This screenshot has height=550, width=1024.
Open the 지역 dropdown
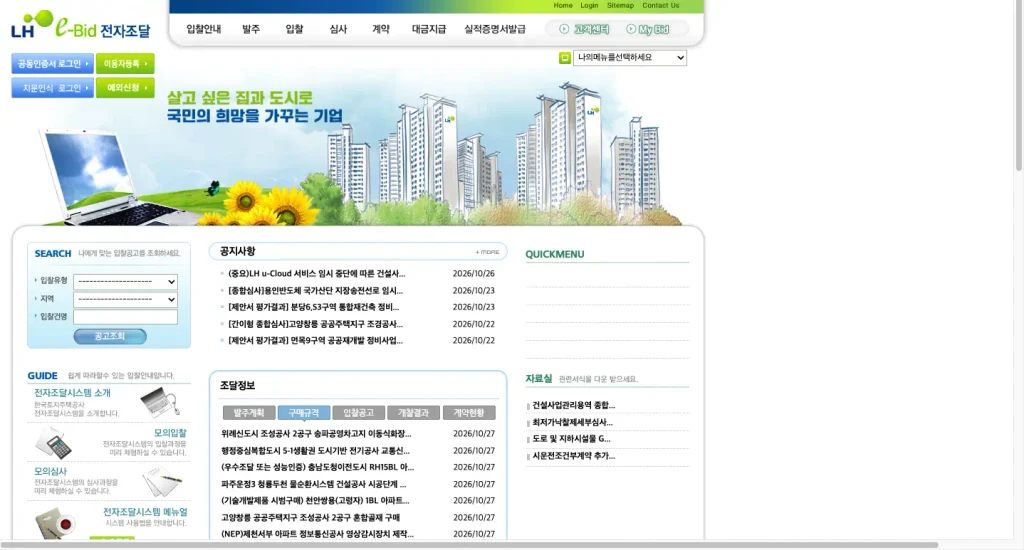coord(125,299)
